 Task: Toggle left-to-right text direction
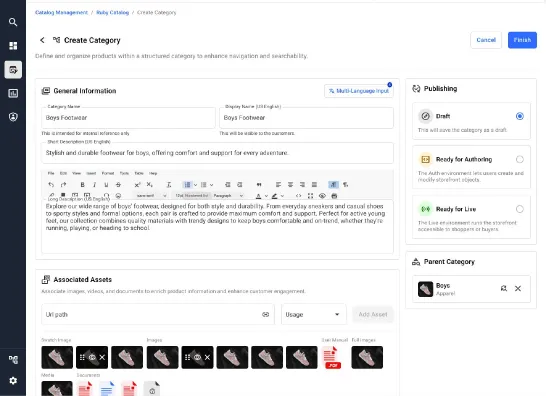pos(333,185)
